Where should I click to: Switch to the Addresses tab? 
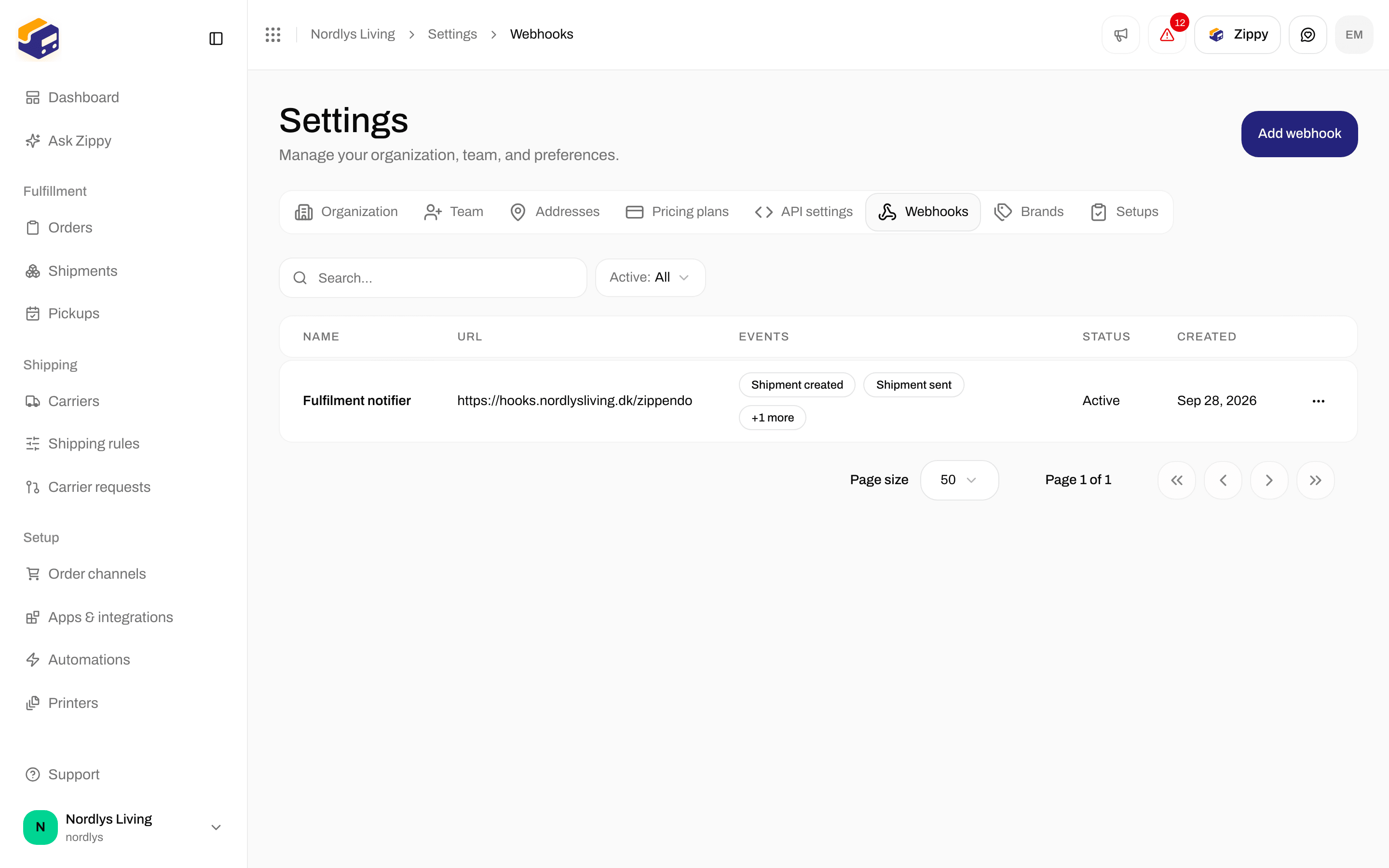(555, 212)
